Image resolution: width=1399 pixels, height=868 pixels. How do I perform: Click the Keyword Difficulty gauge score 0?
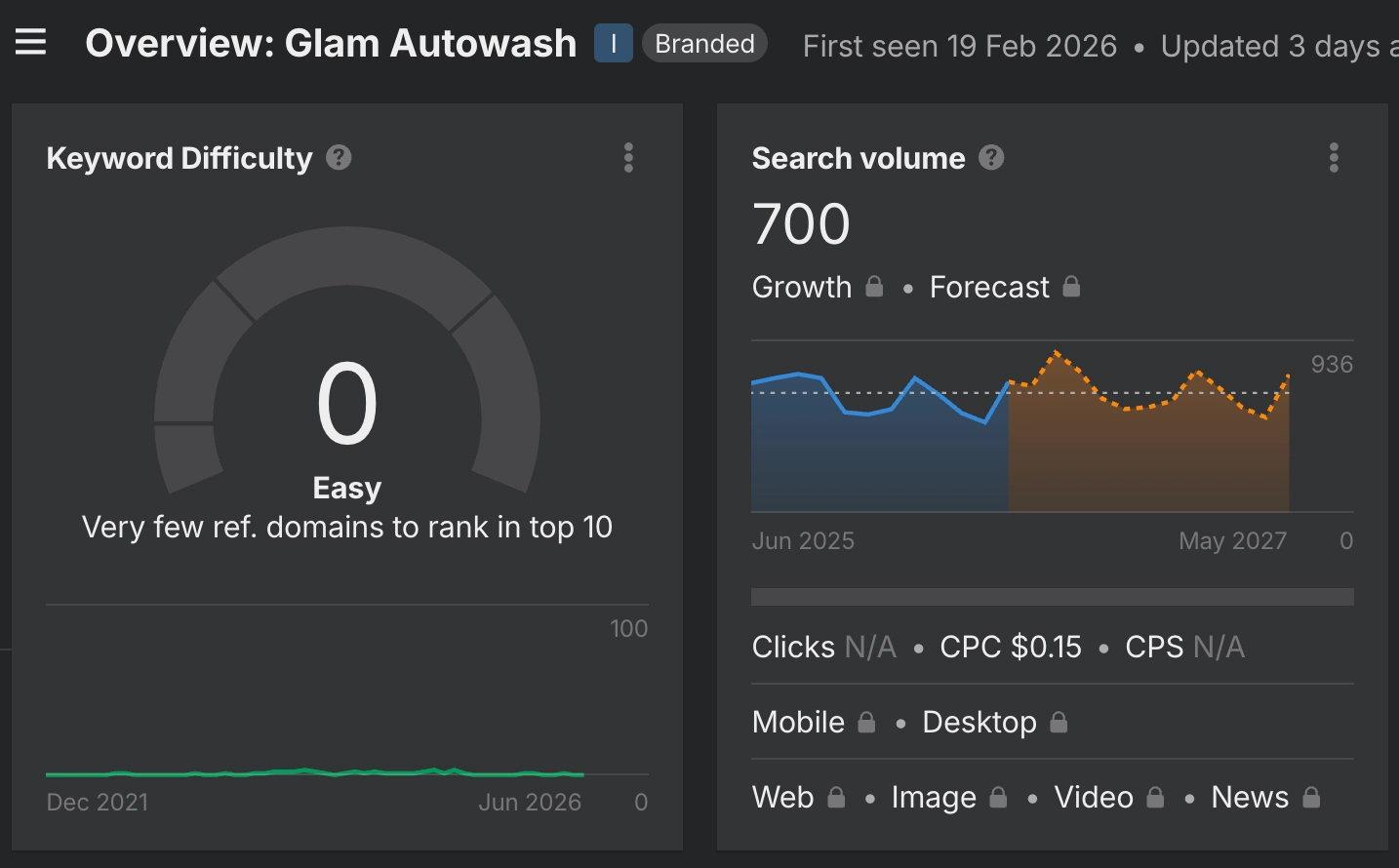point(347,404)
